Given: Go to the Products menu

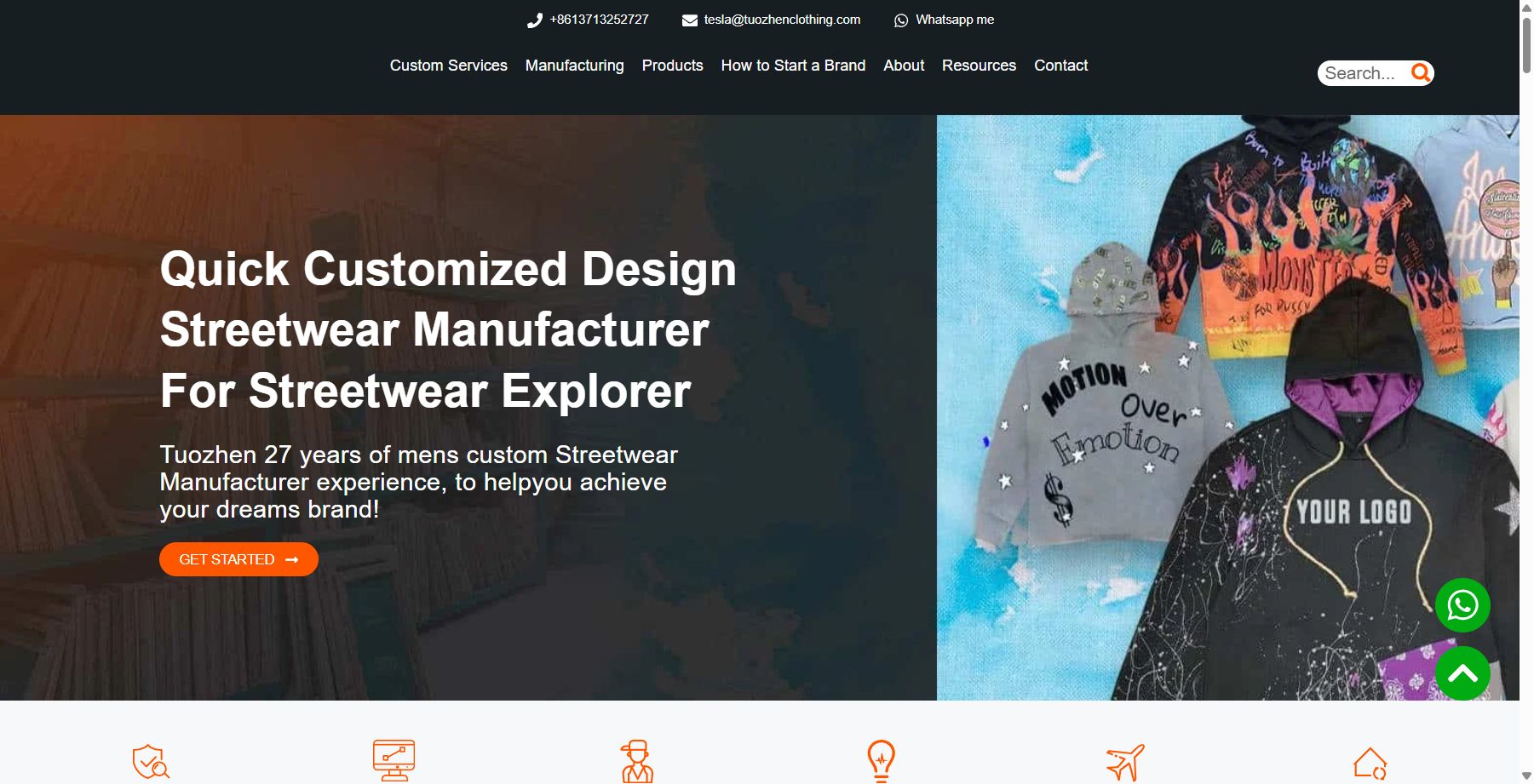Looking at the screenshot, I should [672, 66].
